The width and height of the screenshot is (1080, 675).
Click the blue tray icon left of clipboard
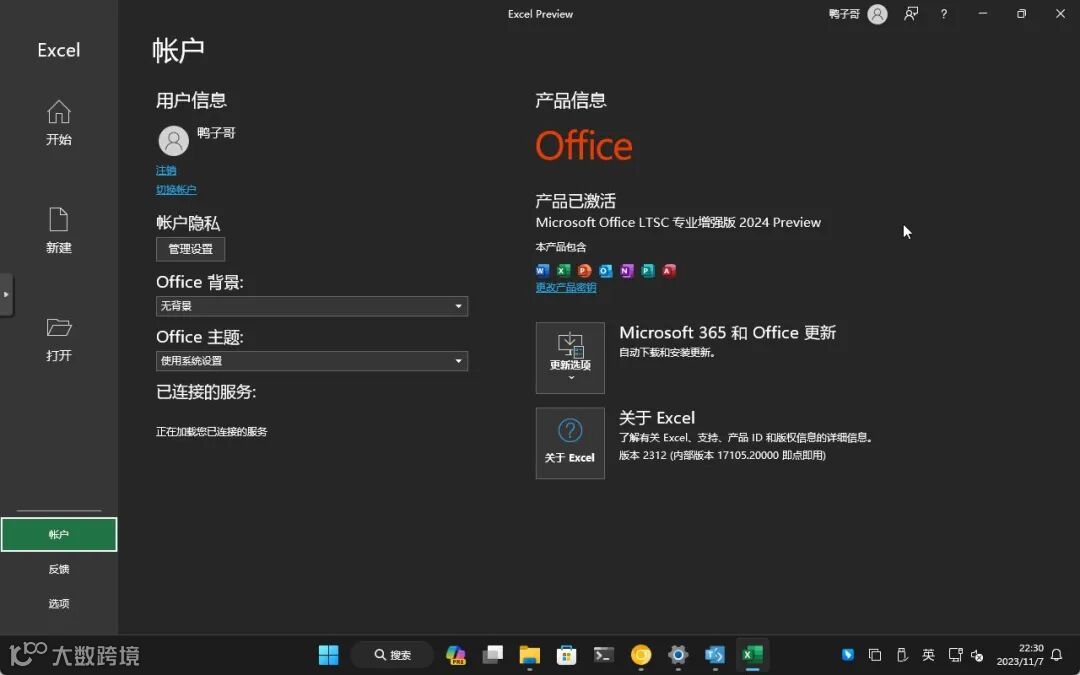click(x=848, y=654)
